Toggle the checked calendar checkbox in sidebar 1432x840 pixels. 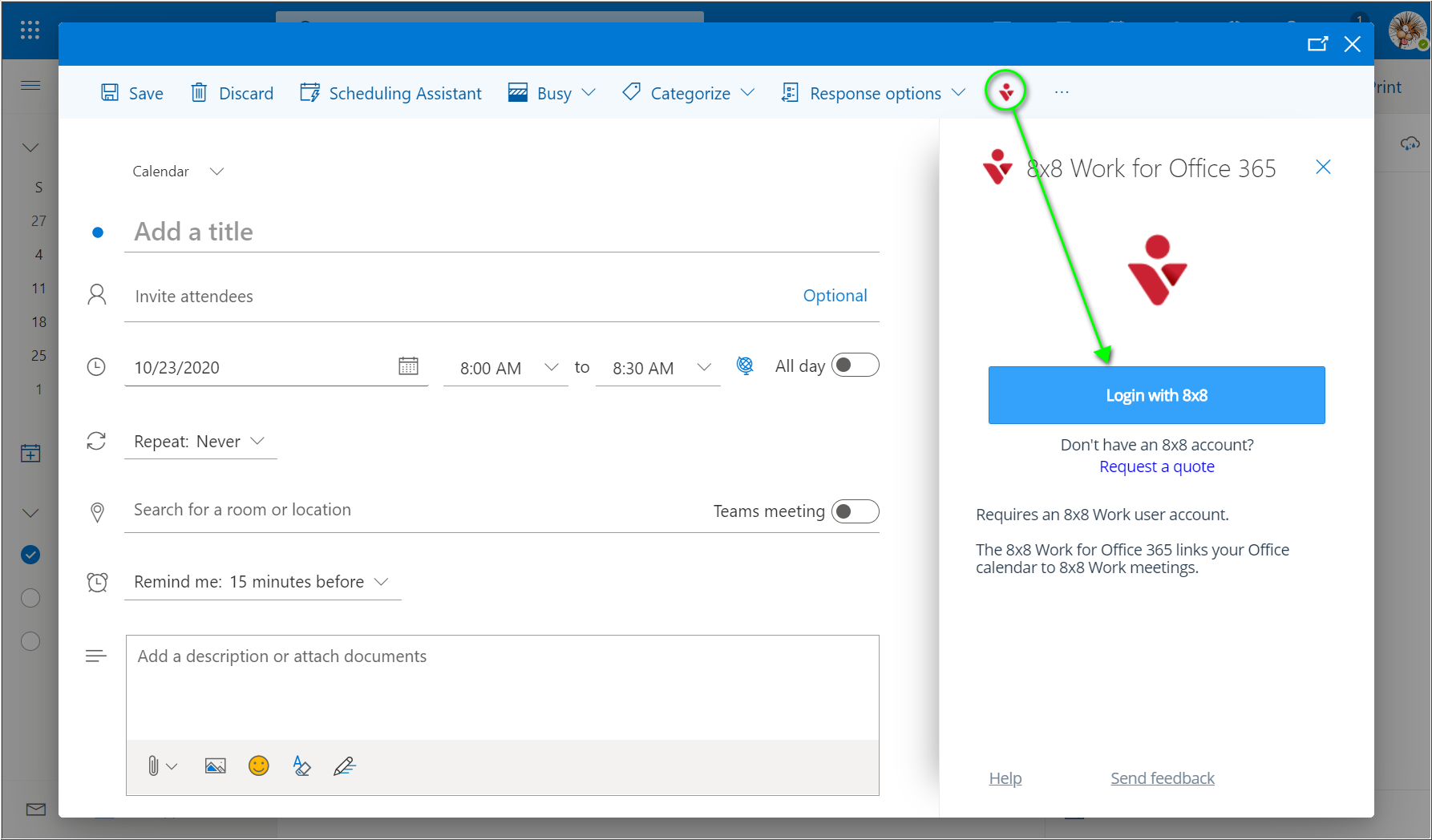(30, 555)
